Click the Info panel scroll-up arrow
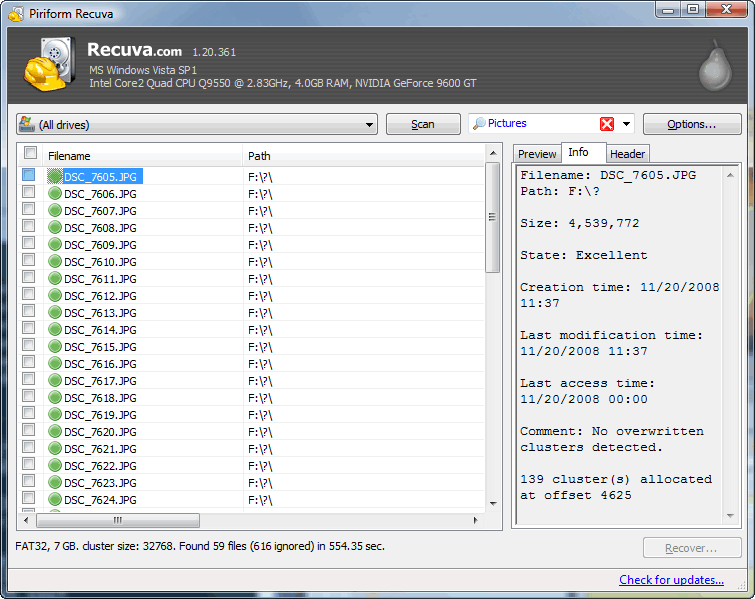755x599 pixels. (x=730, y=175)
